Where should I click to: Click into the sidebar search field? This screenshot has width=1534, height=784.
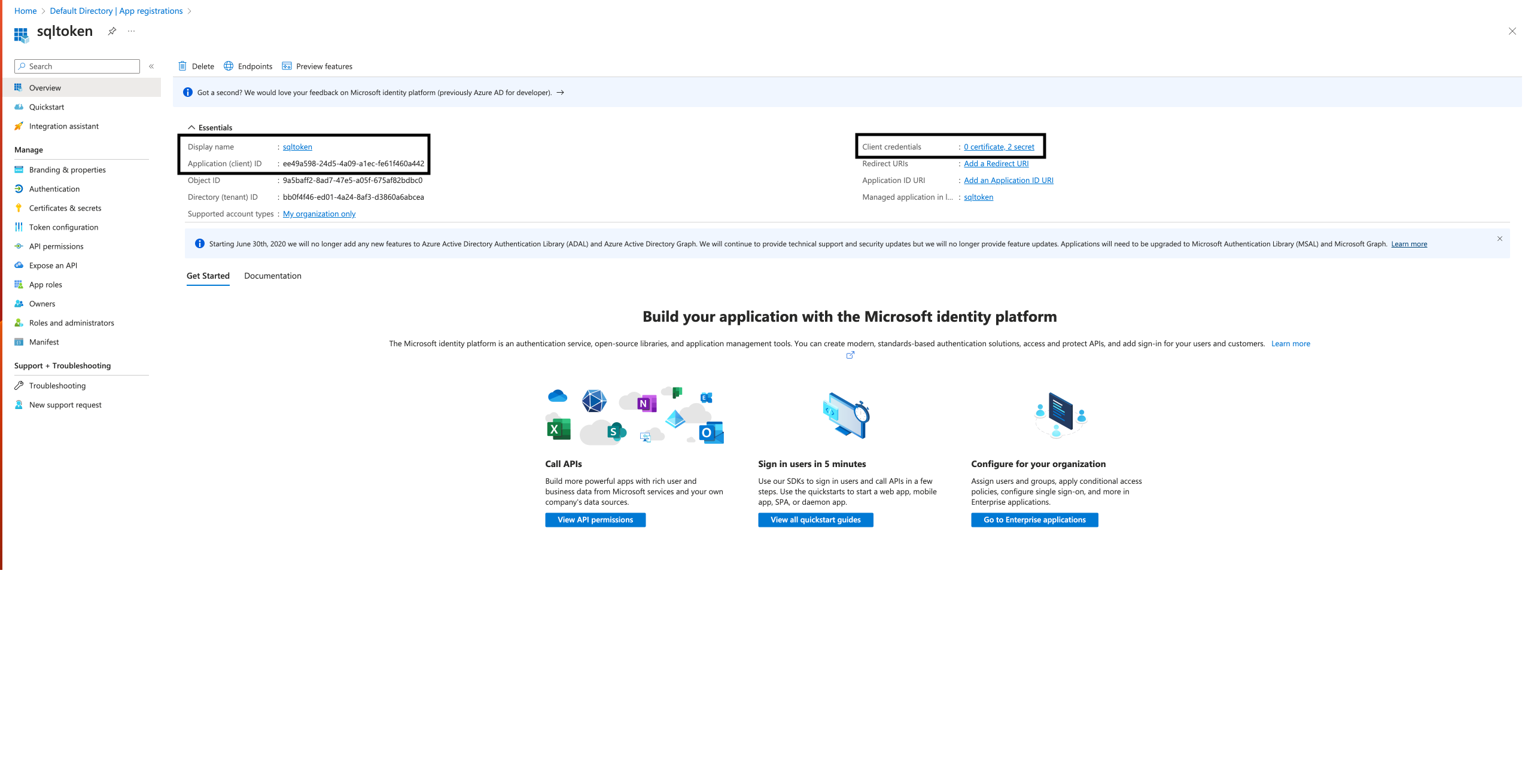(x=76, y=66)
